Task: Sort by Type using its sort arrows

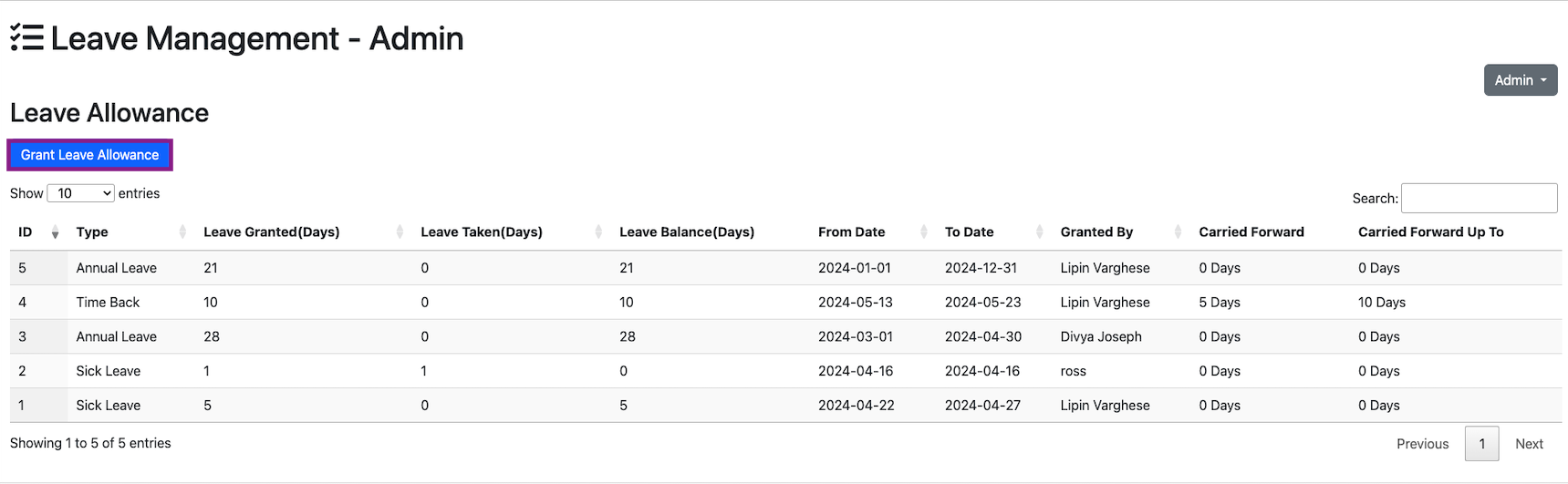Action: tap(182, 232)
